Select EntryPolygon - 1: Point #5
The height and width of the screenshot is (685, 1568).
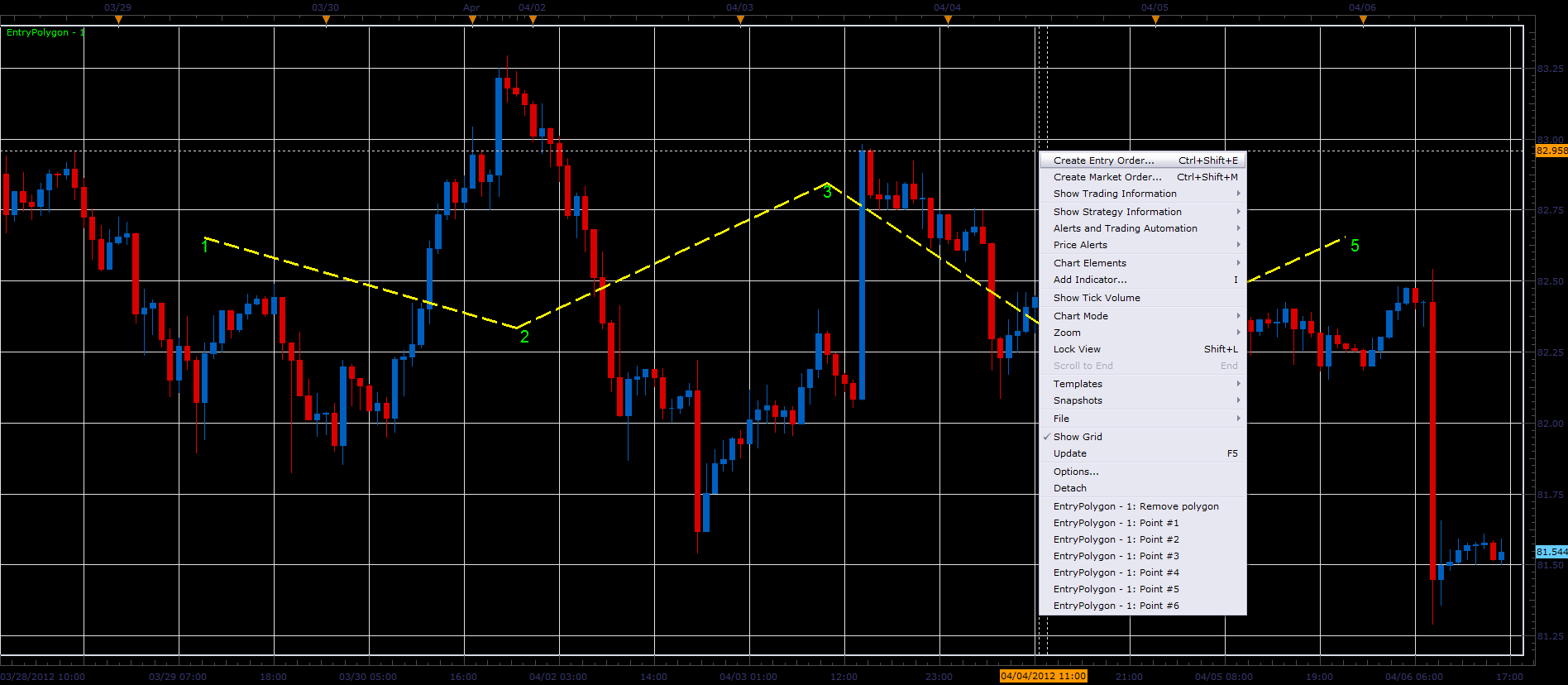coord(1142,589)
